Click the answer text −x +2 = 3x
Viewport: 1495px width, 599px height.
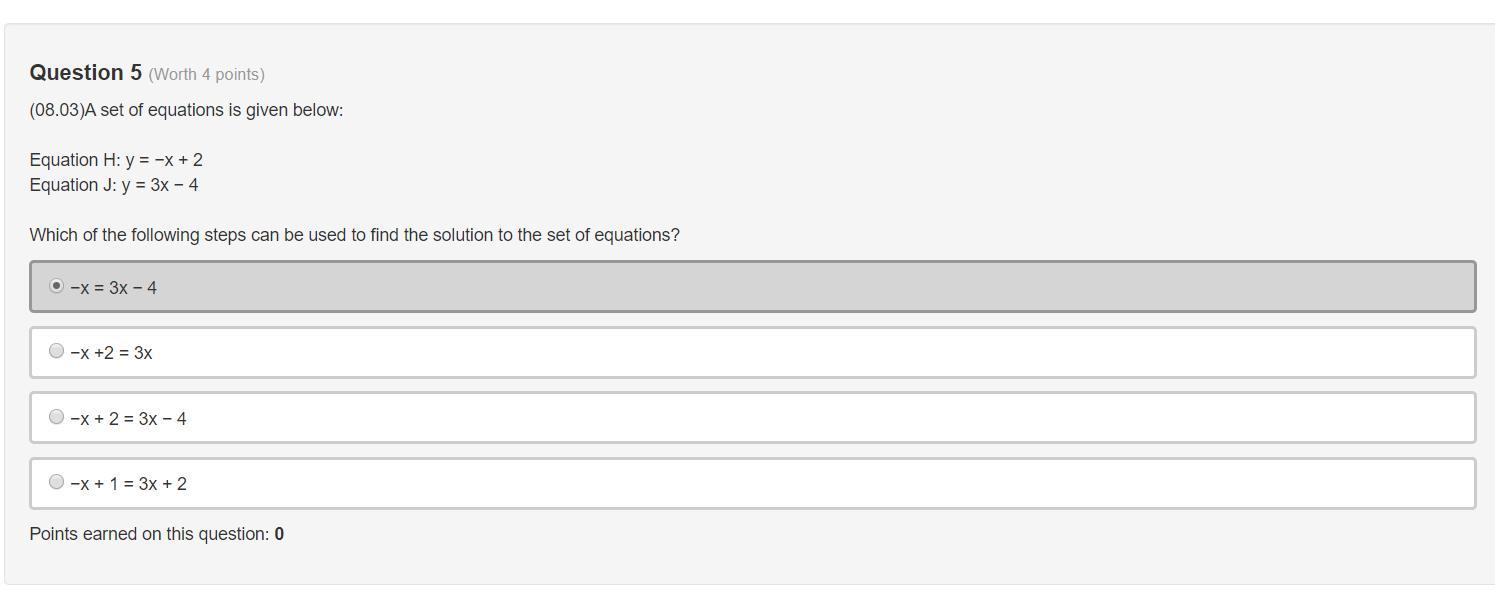tap(112, 353)
